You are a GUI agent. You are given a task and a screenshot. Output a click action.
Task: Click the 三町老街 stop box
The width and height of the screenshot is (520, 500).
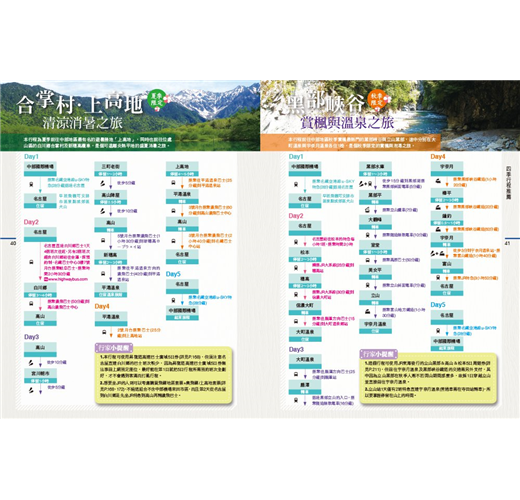point(111,169)
